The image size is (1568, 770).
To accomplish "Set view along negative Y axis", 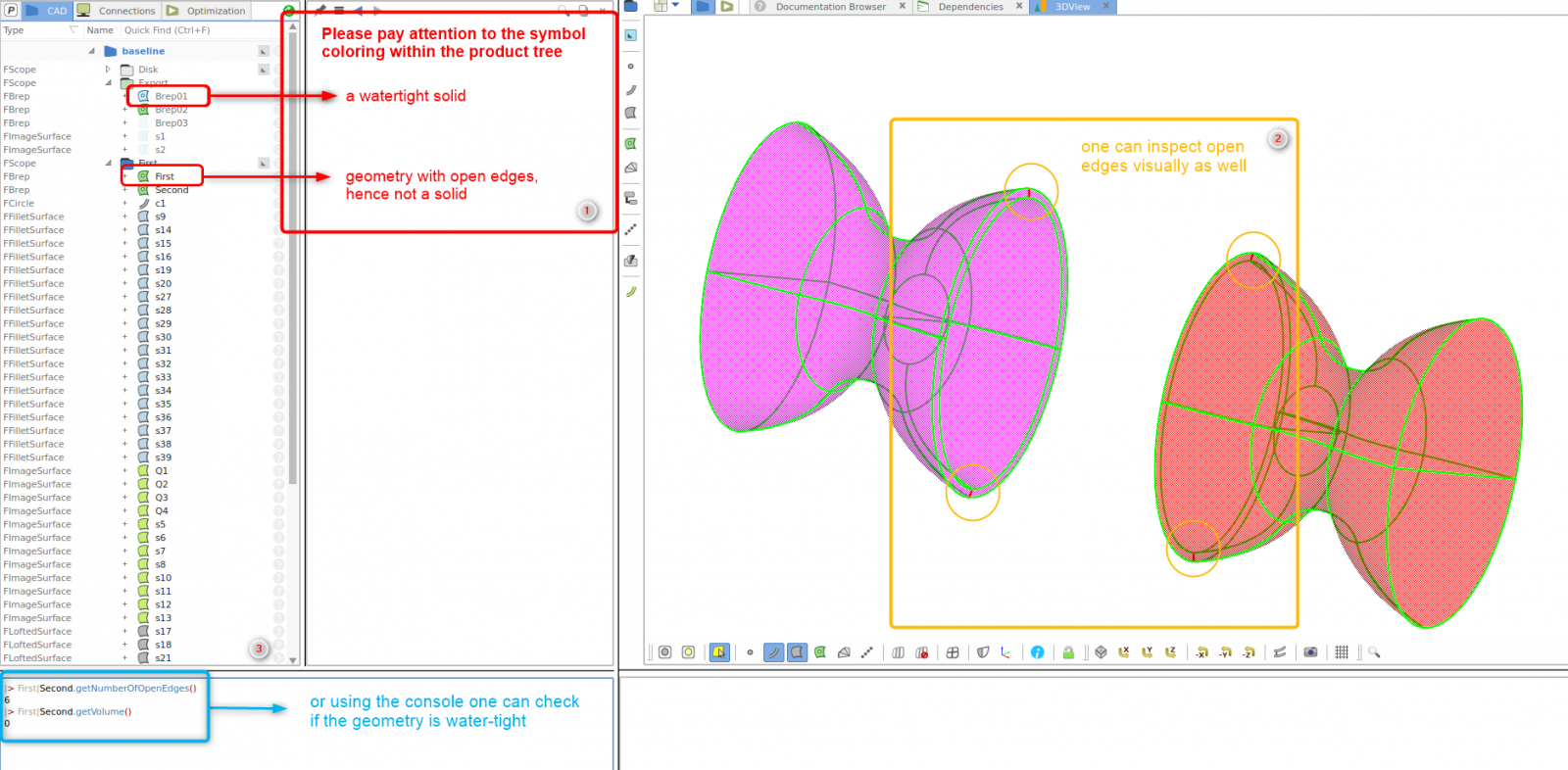I will tap(1225, 652).
